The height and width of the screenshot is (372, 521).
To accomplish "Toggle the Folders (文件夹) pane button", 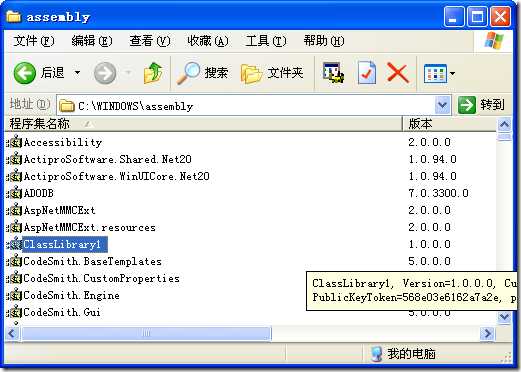I will [272, 73].
